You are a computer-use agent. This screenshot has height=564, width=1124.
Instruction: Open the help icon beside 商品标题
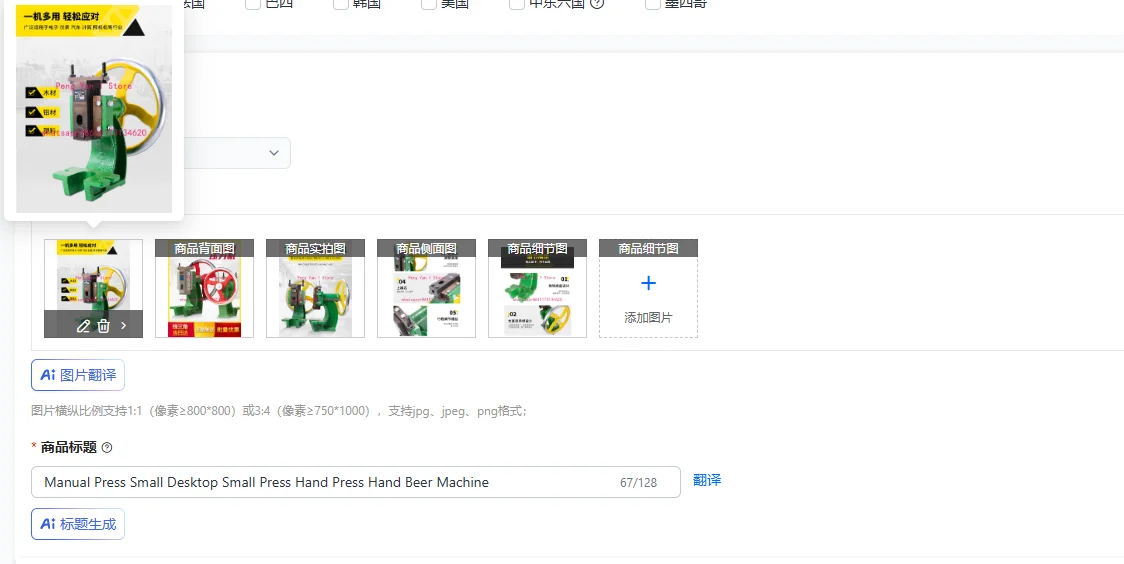(x=107, y=448)
